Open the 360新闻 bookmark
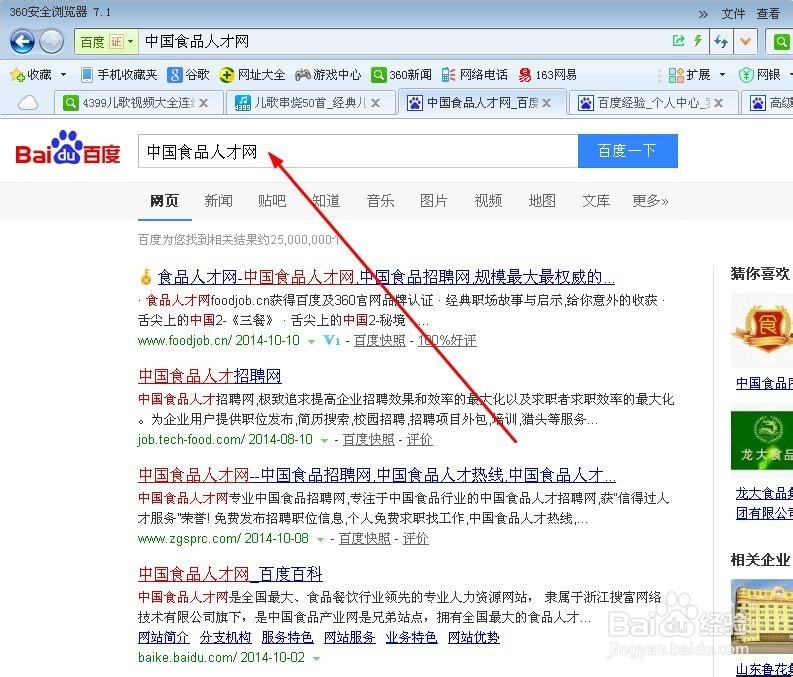This screenshot has height=677, width=793. coord(401,75)
